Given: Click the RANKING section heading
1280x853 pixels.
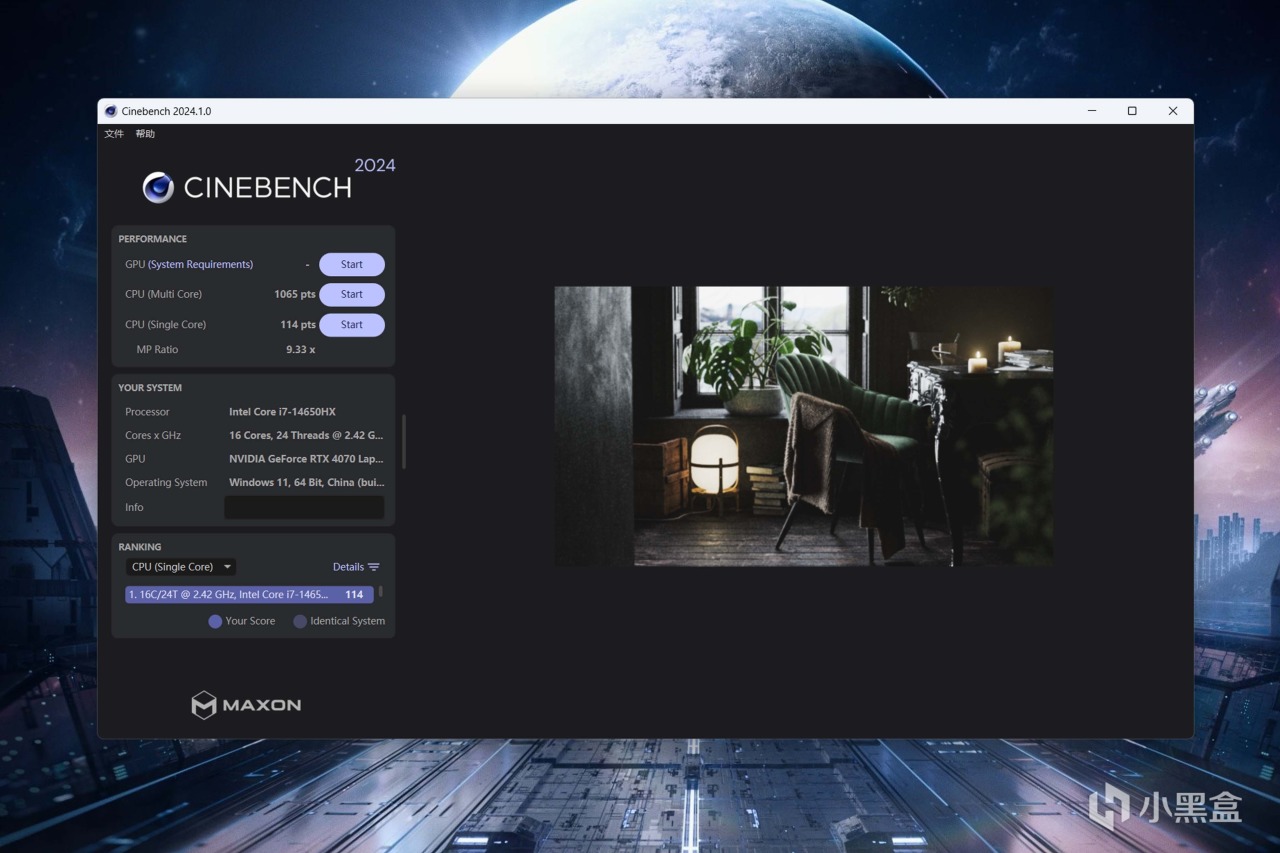Looking at the screenshot, I should [140, 547].
